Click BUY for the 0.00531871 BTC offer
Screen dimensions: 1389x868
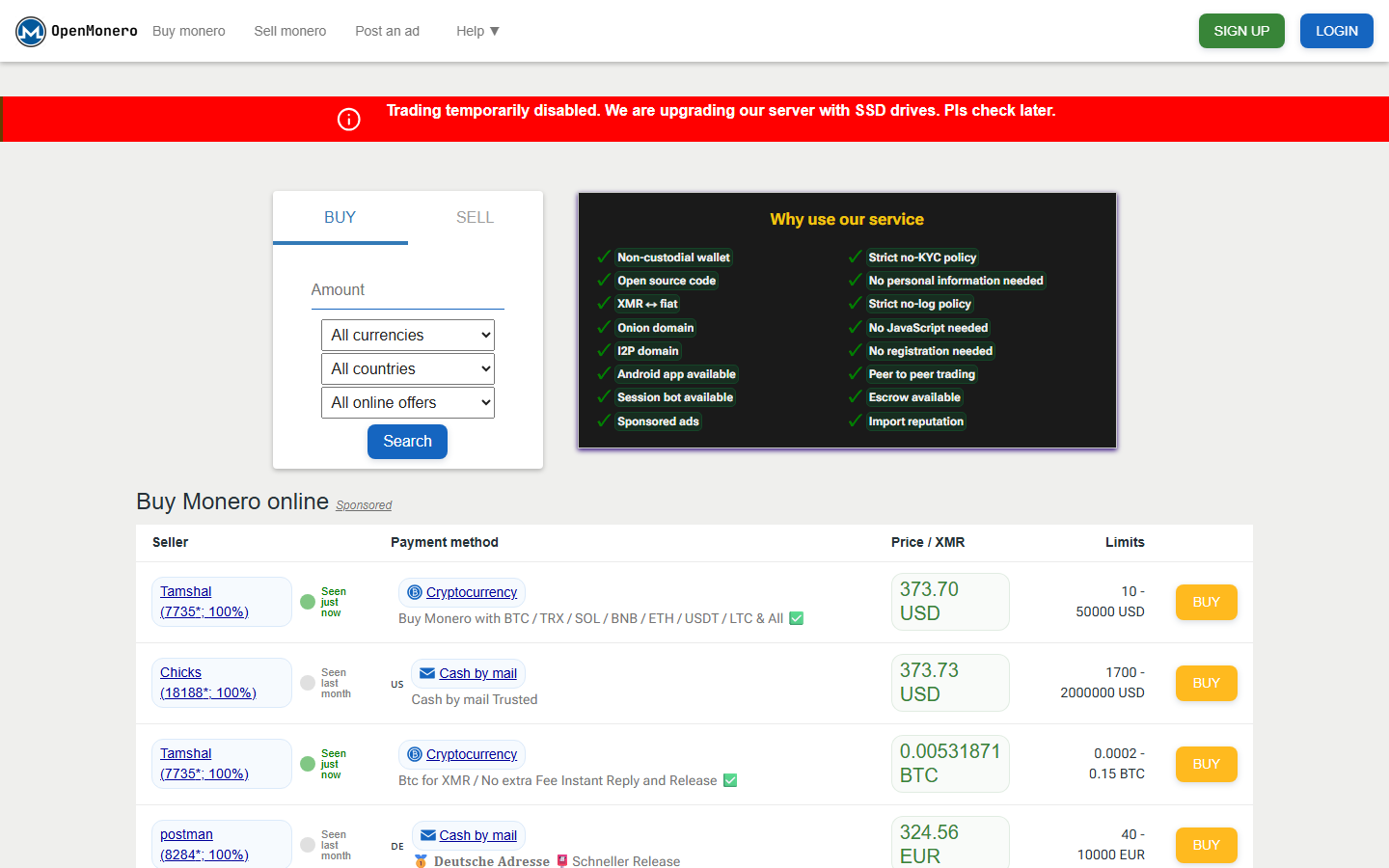click(1207, 764)
